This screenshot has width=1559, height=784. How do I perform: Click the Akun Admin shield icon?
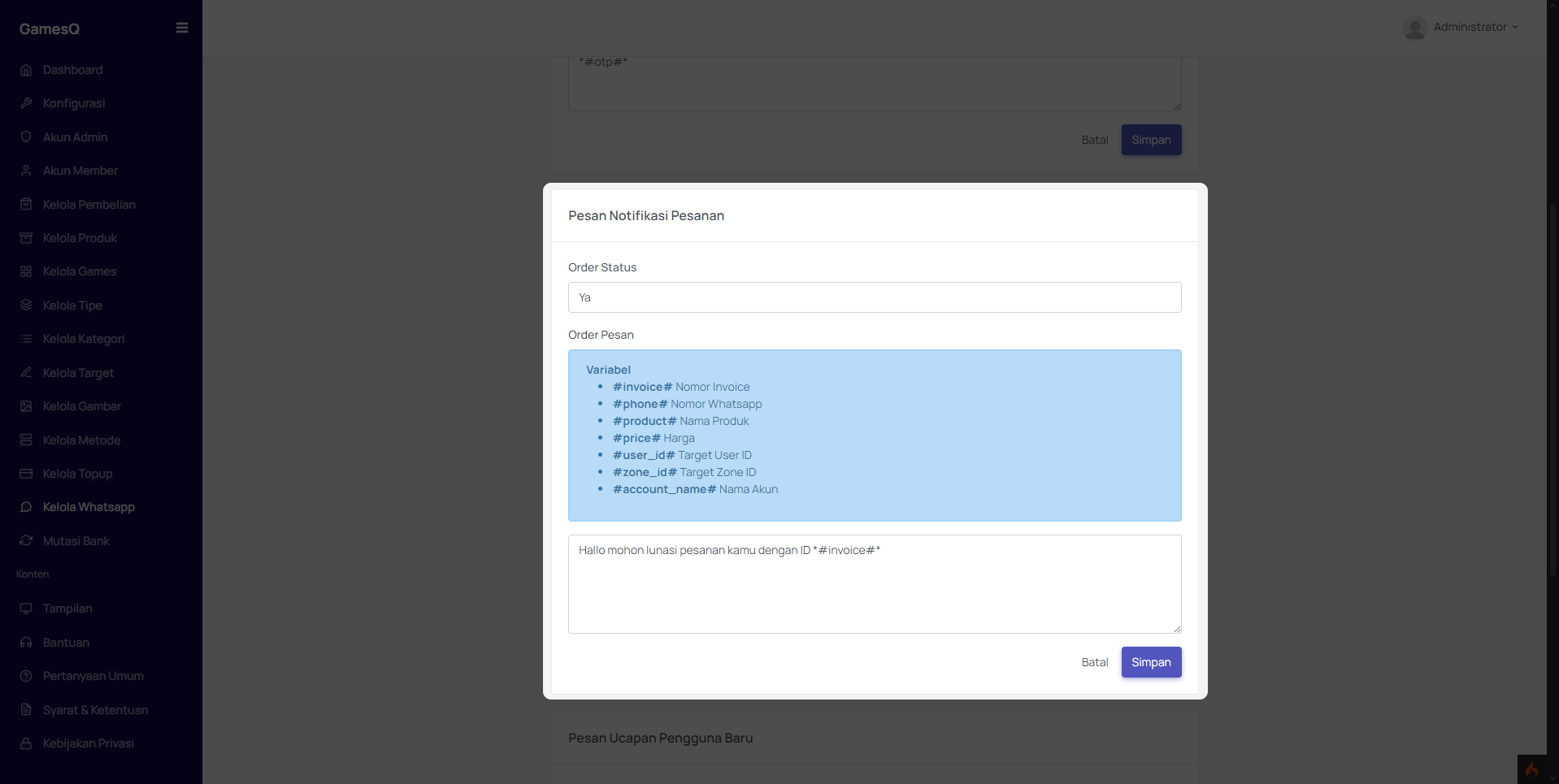click(26, 137)
